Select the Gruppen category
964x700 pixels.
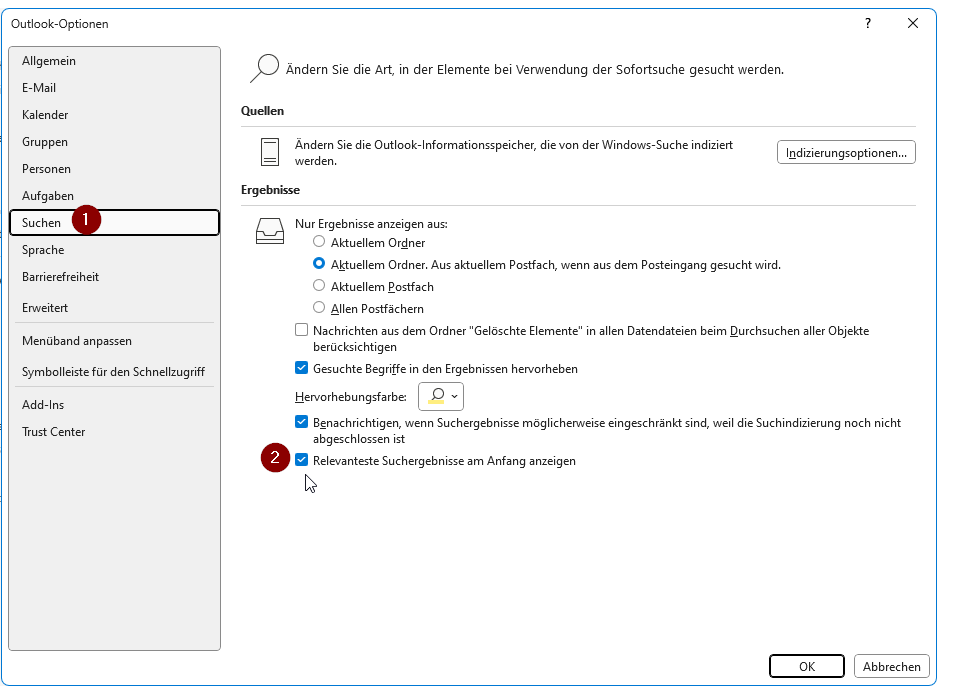(x=114, y=142)
